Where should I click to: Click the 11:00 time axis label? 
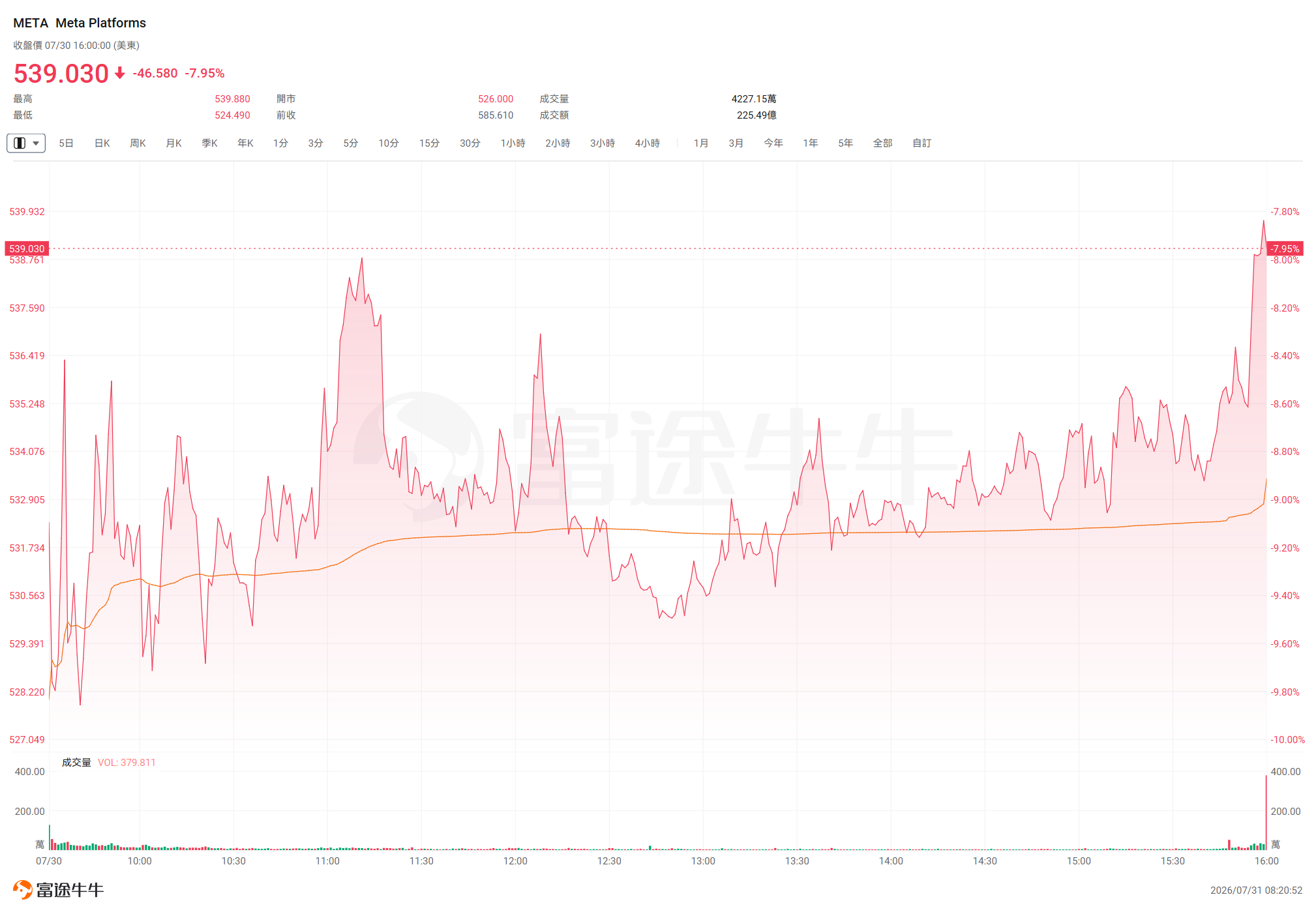327,861
